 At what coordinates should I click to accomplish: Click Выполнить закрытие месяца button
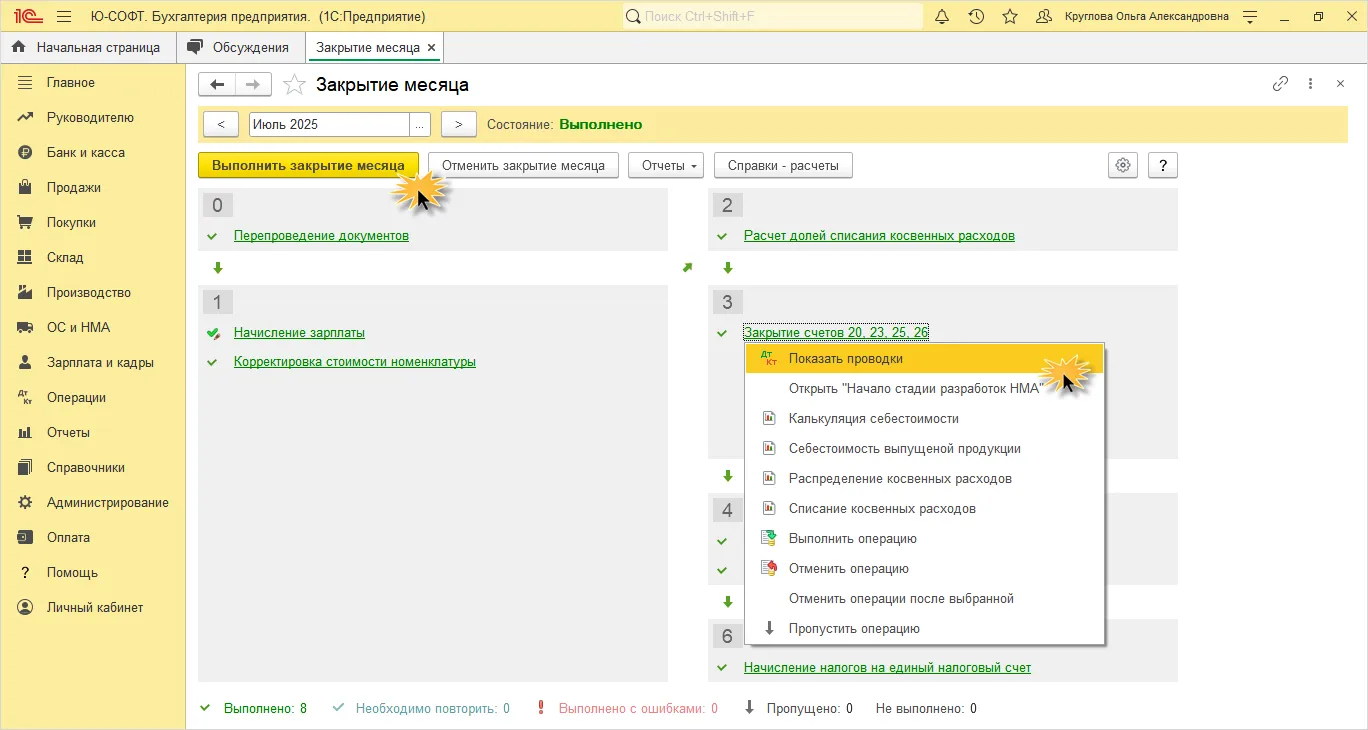click(308, 165)
